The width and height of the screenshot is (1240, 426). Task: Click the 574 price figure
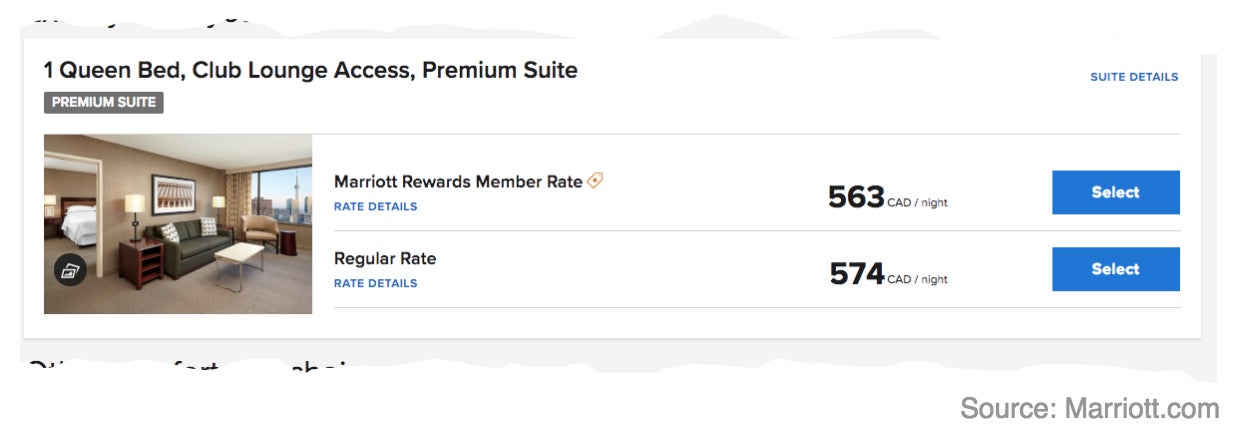tap(857, 273)
